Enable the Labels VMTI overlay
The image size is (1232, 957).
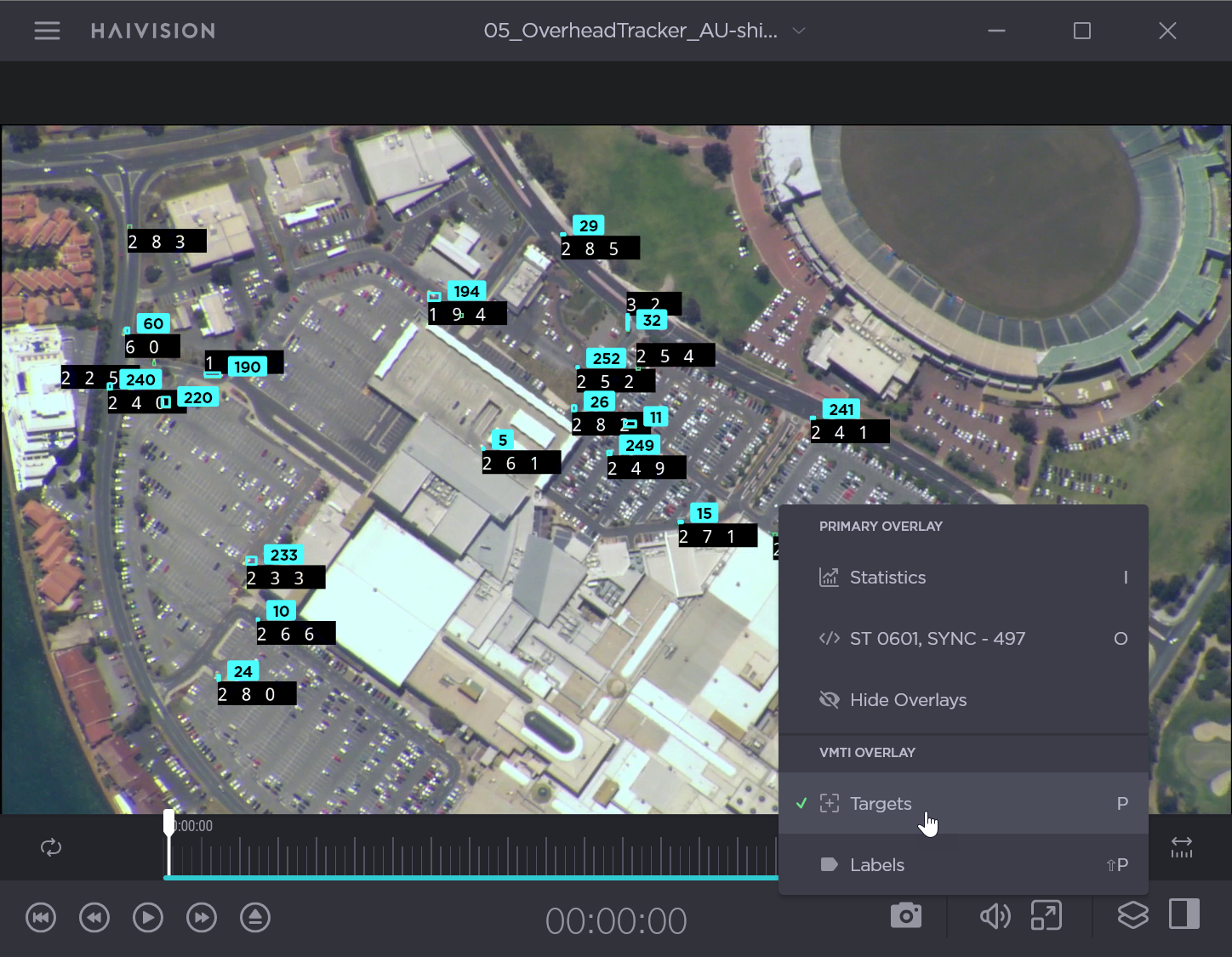[x=876, y=865]
